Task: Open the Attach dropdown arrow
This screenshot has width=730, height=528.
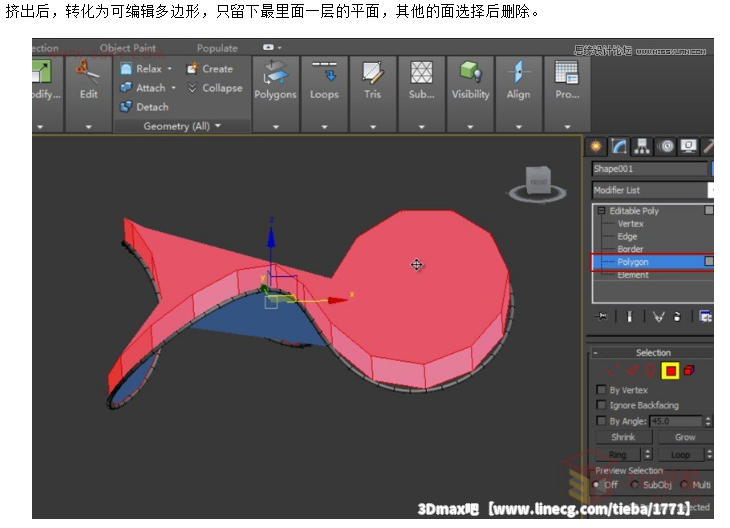Action: 174,88
